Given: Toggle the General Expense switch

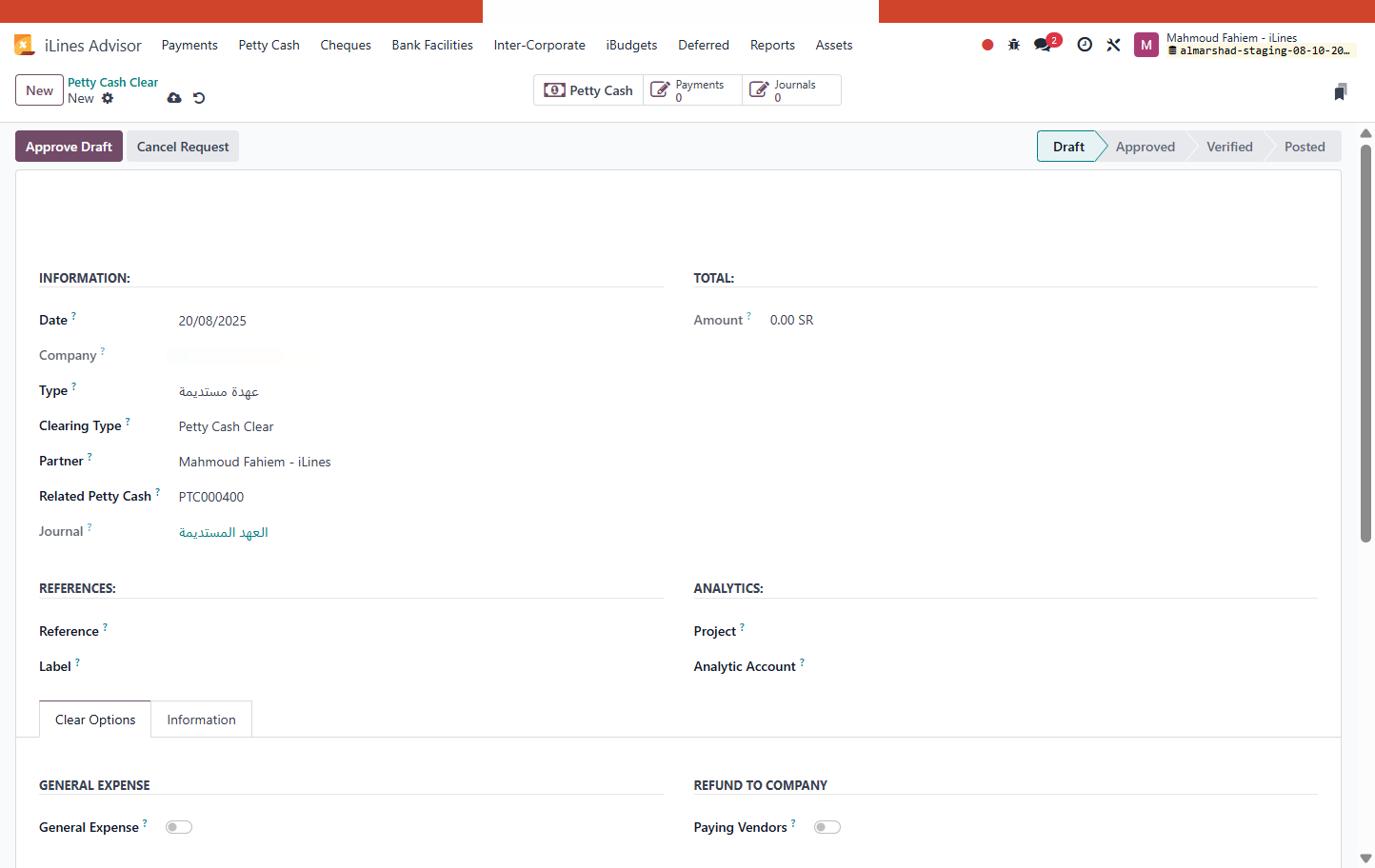Looking at the screenshot, I should pos(179,827).
